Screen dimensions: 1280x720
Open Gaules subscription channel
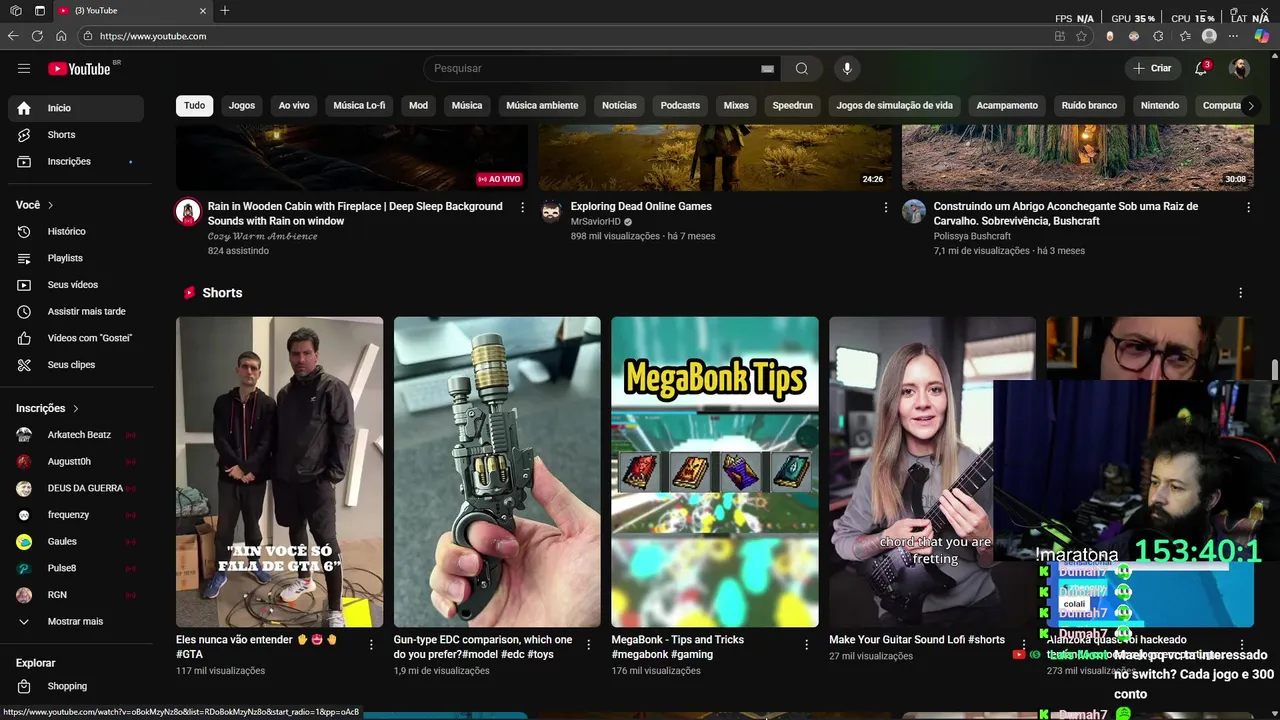coord(76,541)
